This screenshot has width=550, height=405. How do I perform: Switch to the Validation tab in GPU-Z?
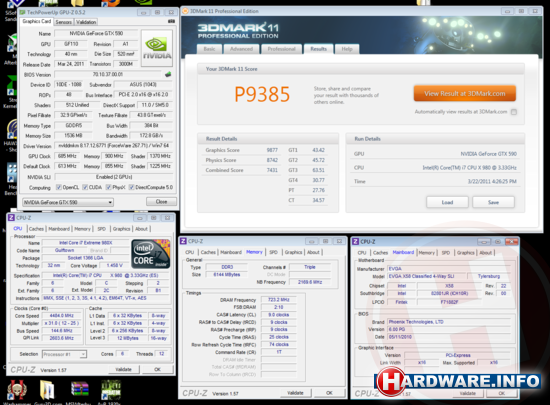coord(86,22)
